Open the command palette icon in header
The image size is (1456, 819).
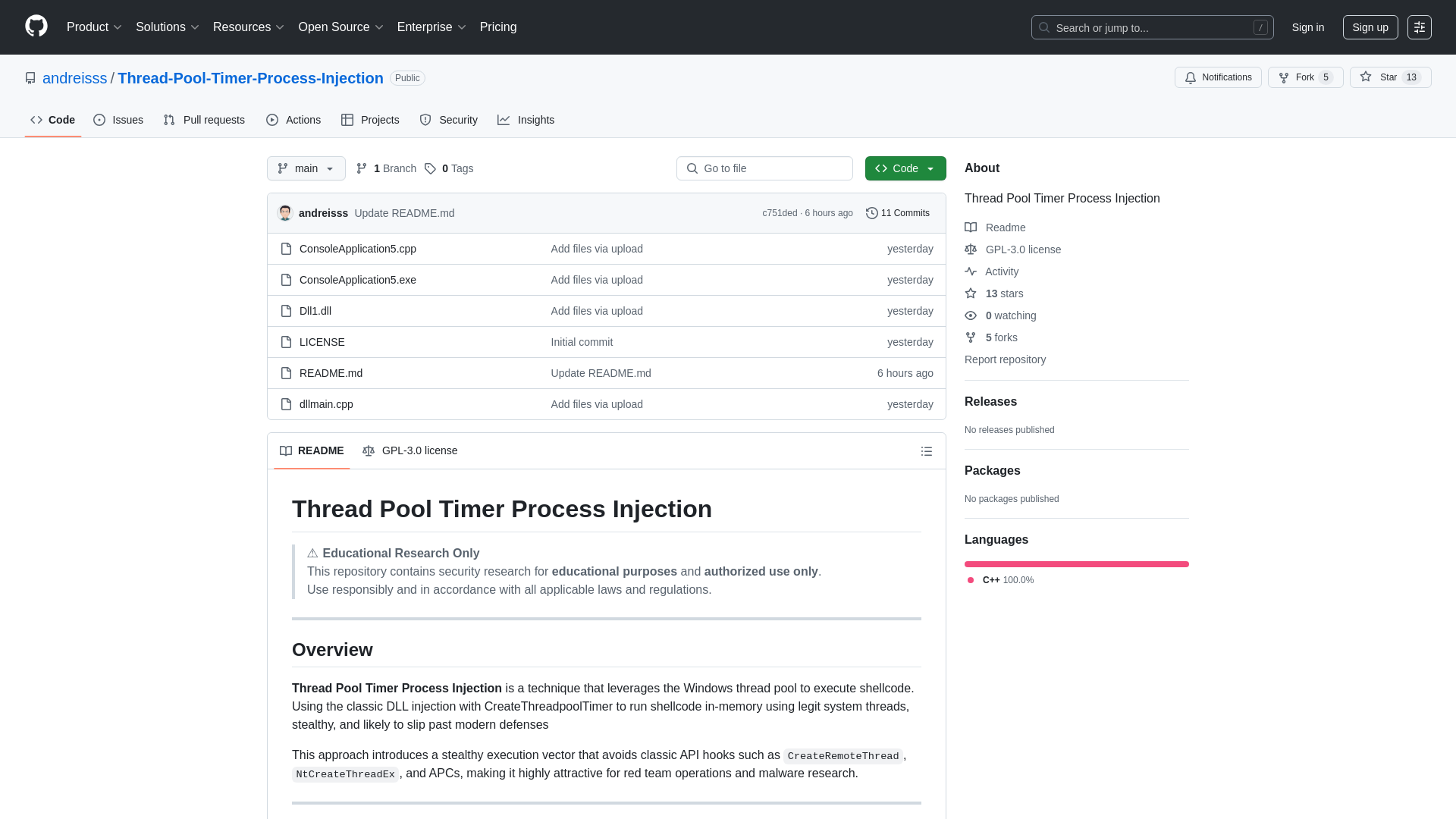coord(1420,27)
